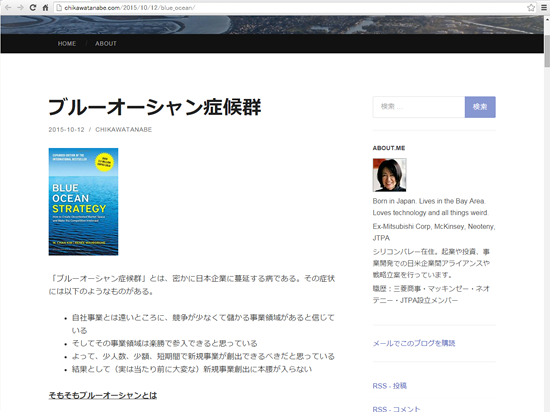The height and width of the screenshot is (412, 550).
Task: Open the Chrome hamburger menu
Action: (544, 7)
